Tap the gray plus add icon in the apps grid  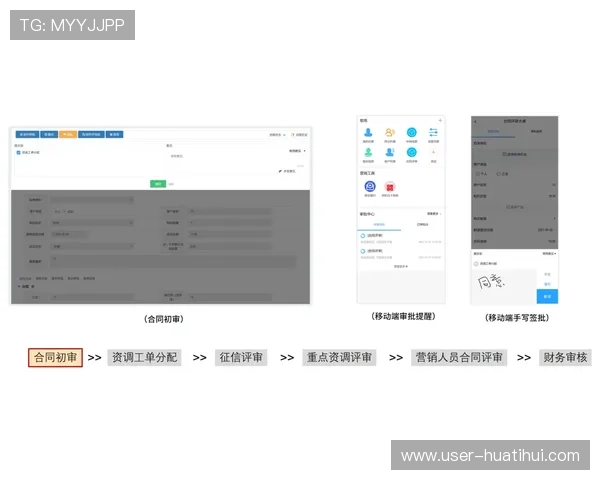pos(433,152)
